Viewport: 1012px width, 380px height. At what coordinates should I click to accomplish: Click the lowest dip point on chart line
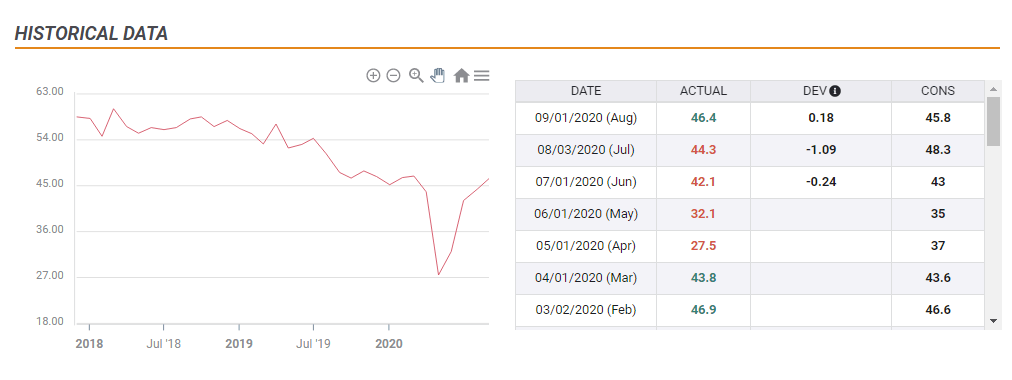point(438,275)
